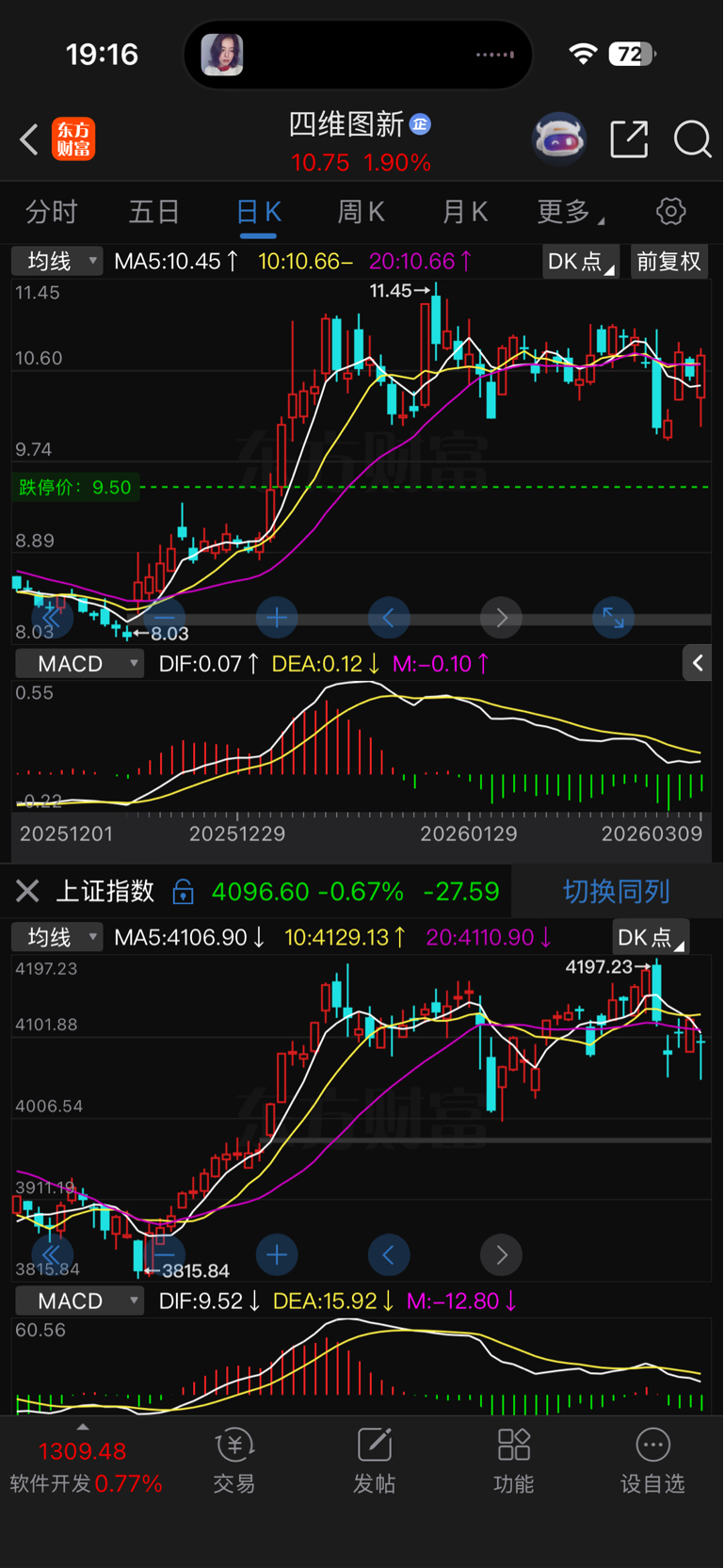Image resolution: width=724 pixels, height=1568 pixels.
Task: Tap the back arrow at top left
Action: click(x=29, y=139)
